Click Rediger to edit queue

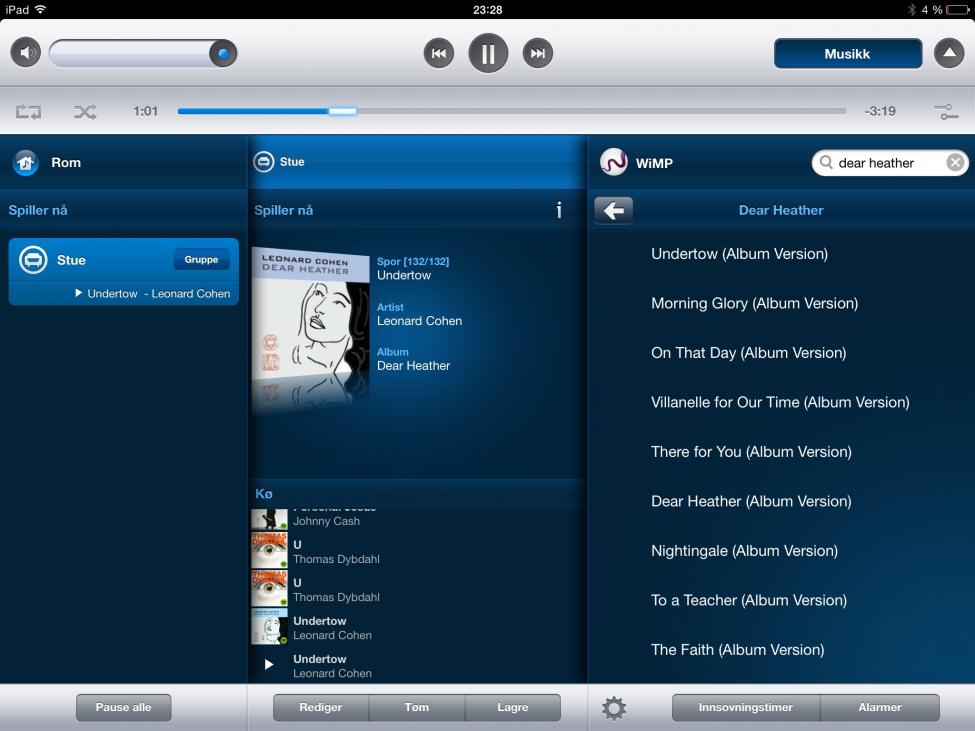point(321,707)
